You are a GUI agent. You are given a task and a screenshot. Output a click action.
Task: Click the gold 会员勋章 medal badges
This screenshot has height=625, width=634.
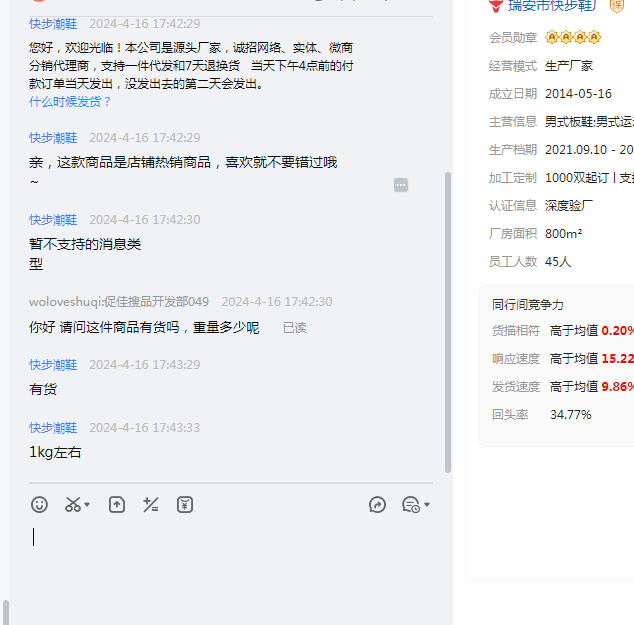tap(573, 38)
